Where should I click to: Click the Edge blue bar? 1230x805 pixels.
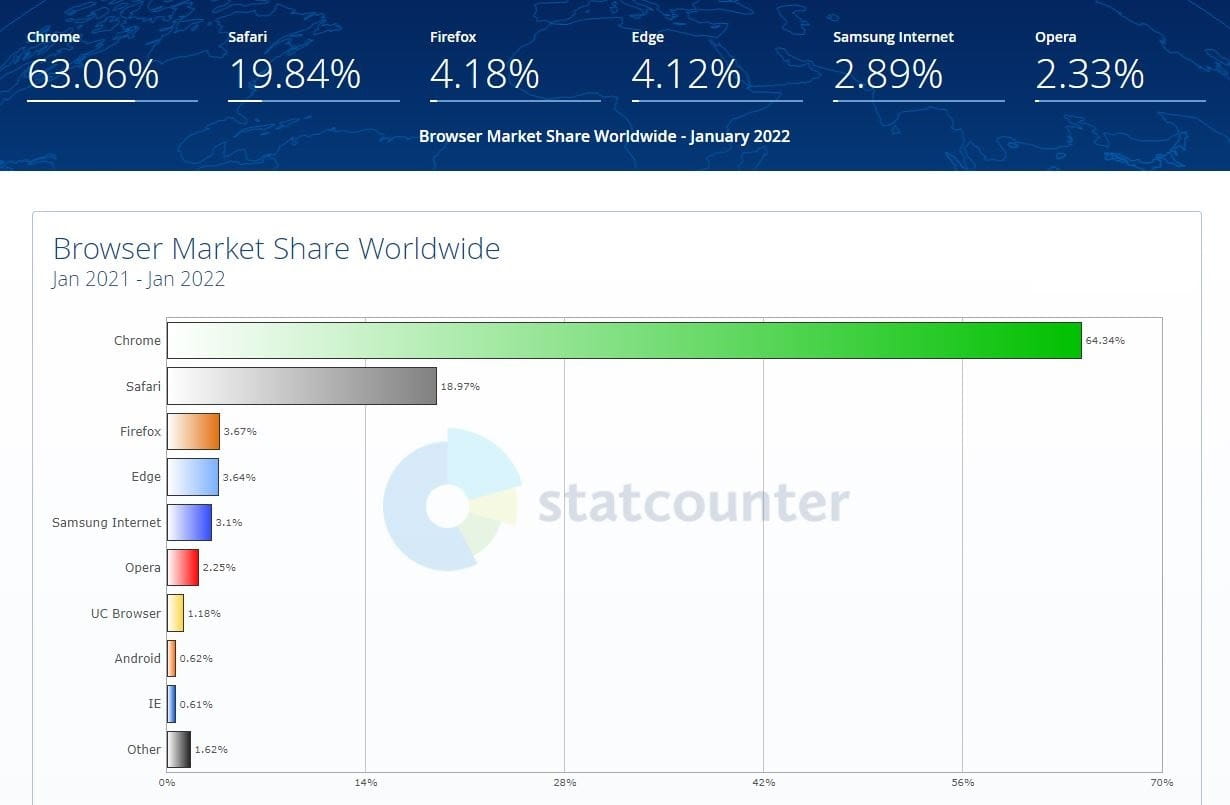pyautogui.click(x=192, y=477)
